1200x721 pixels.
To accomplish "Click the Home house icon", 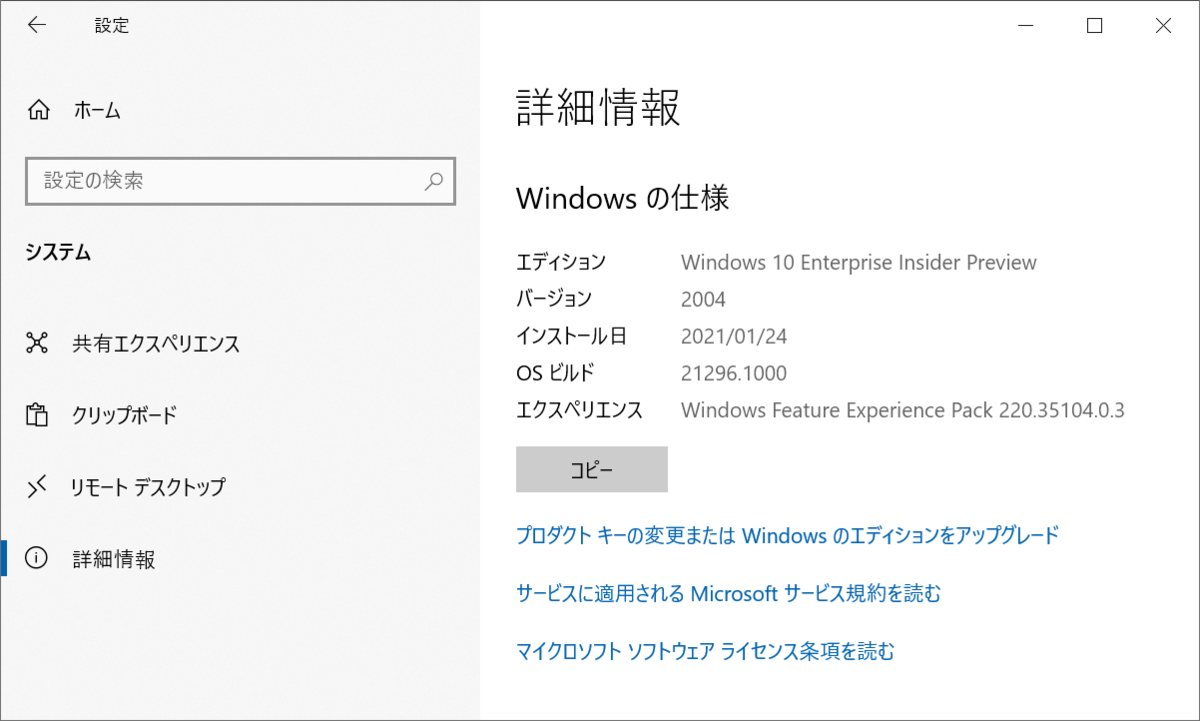I will 38,110.
